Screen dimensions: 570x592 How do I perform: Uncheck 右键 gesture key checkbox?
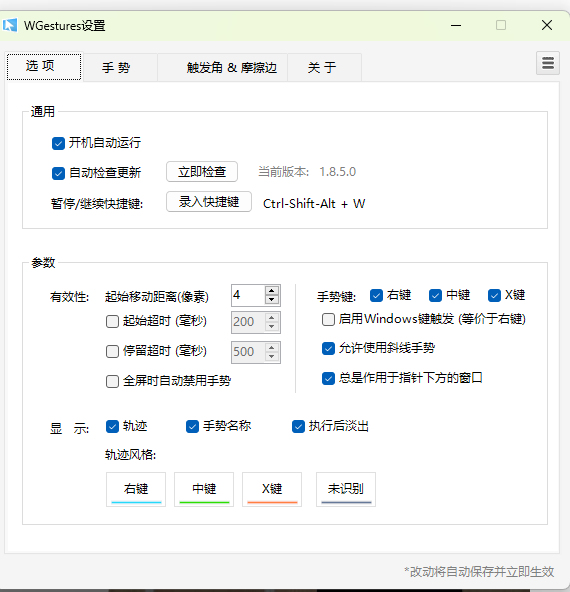click(376, 295)
